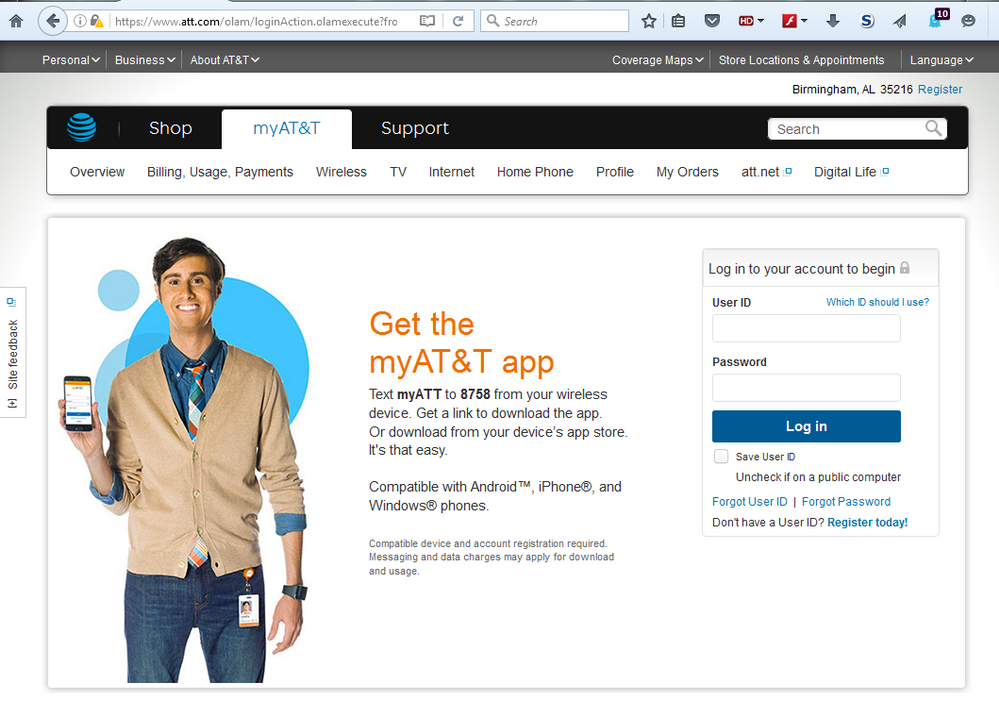Click the Ghostery ghost icon with 10 badge
This screenshot has width=999, height=712.
pyautogui.click(x=935, y=21)
